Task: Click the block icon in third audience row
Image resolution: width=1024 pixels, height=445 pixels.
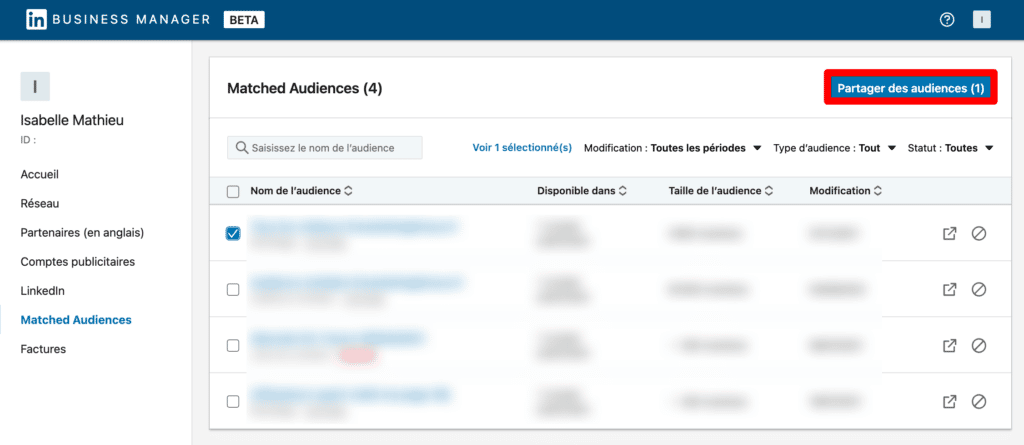Action: click(x=979, y=345)
